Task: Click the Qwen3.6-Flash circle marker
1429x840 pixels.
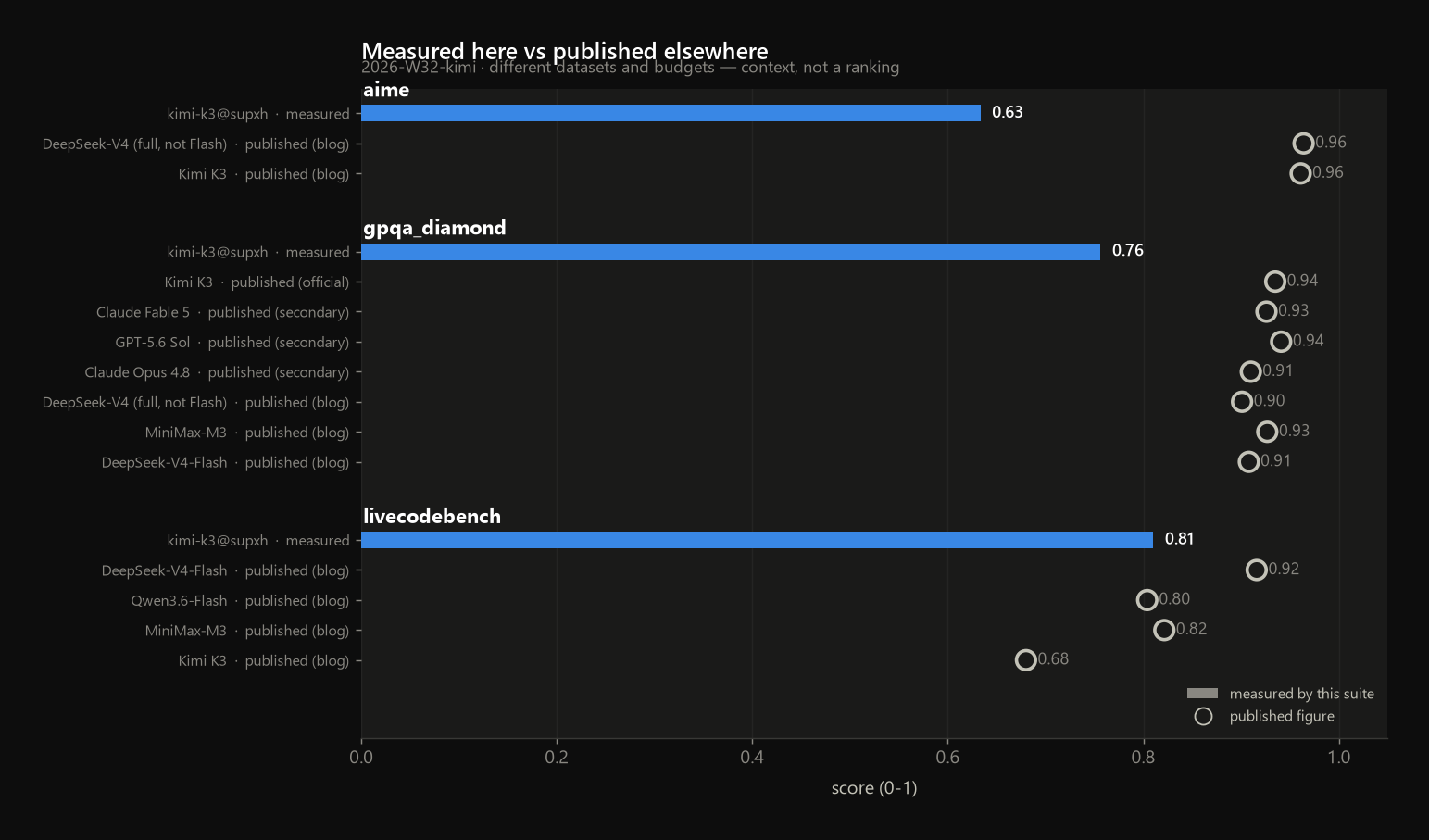Action: (x=1147, y=600)
